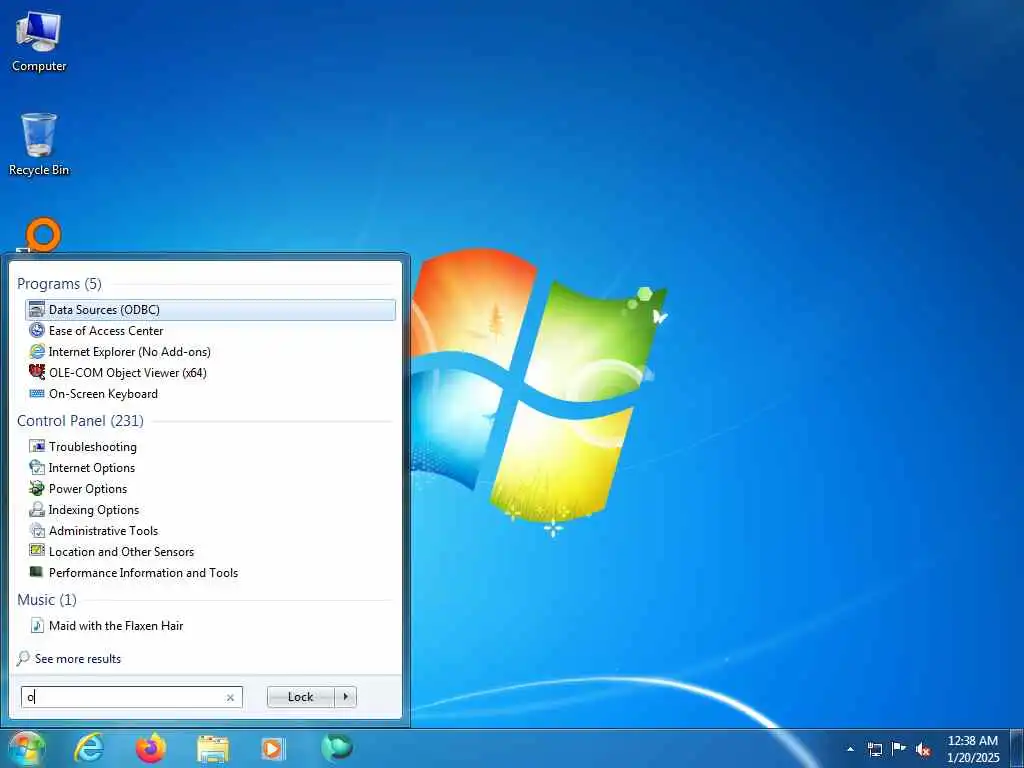
Task: Launch Firefox from the taskbar
Action: click(x=151, y=748)
